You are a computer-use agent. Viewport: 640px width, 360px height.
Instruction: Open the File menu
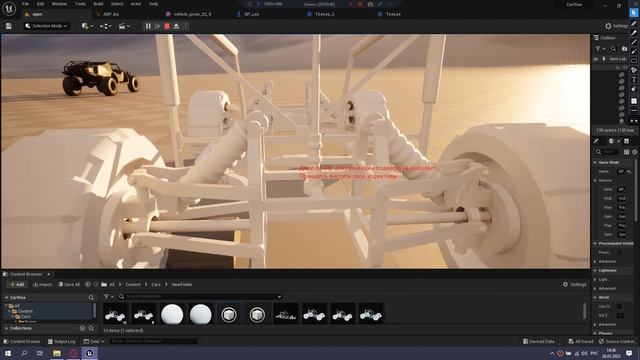tap(26, 4)
